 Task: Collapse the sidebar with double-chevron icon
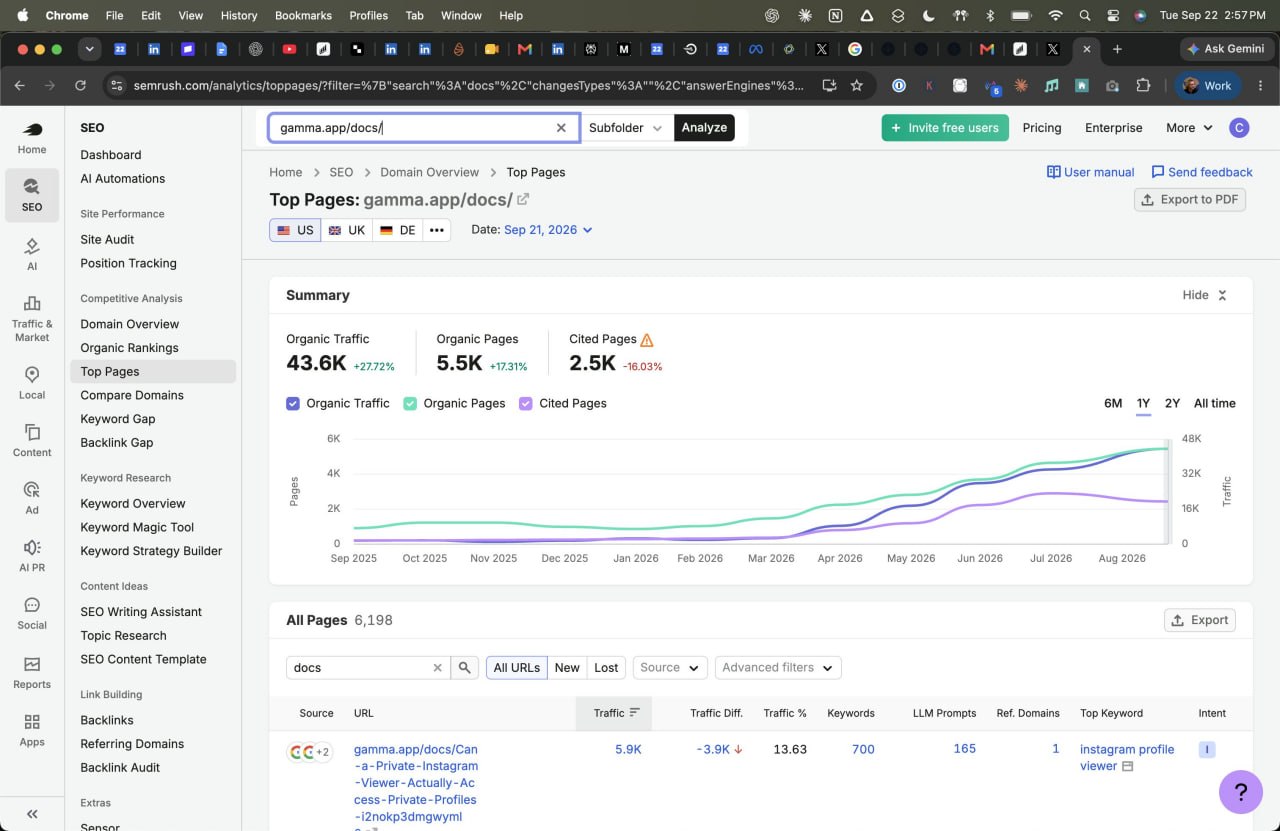32,814
